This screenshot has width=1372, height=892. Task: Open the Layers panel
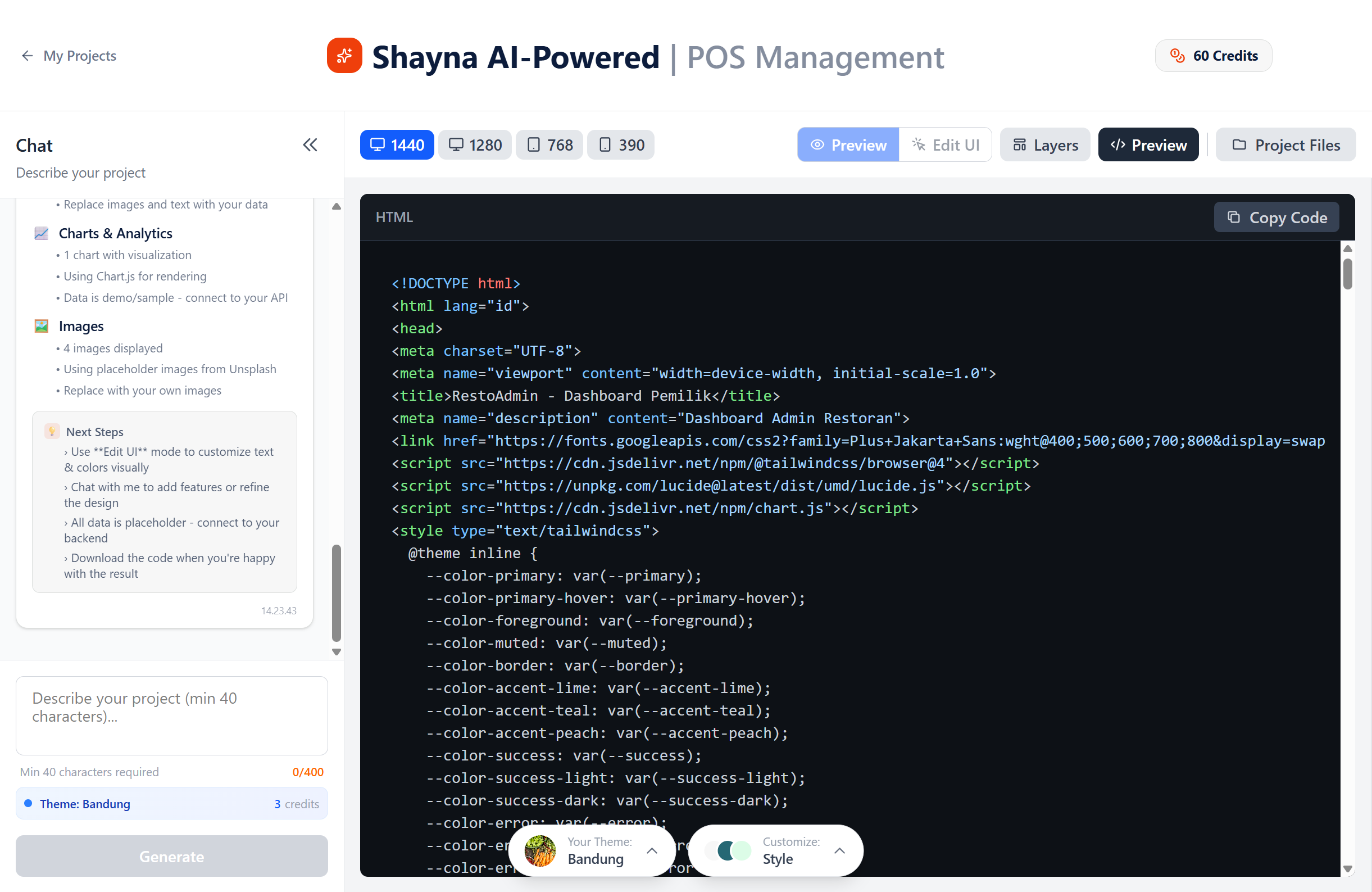pos(1044,144)
